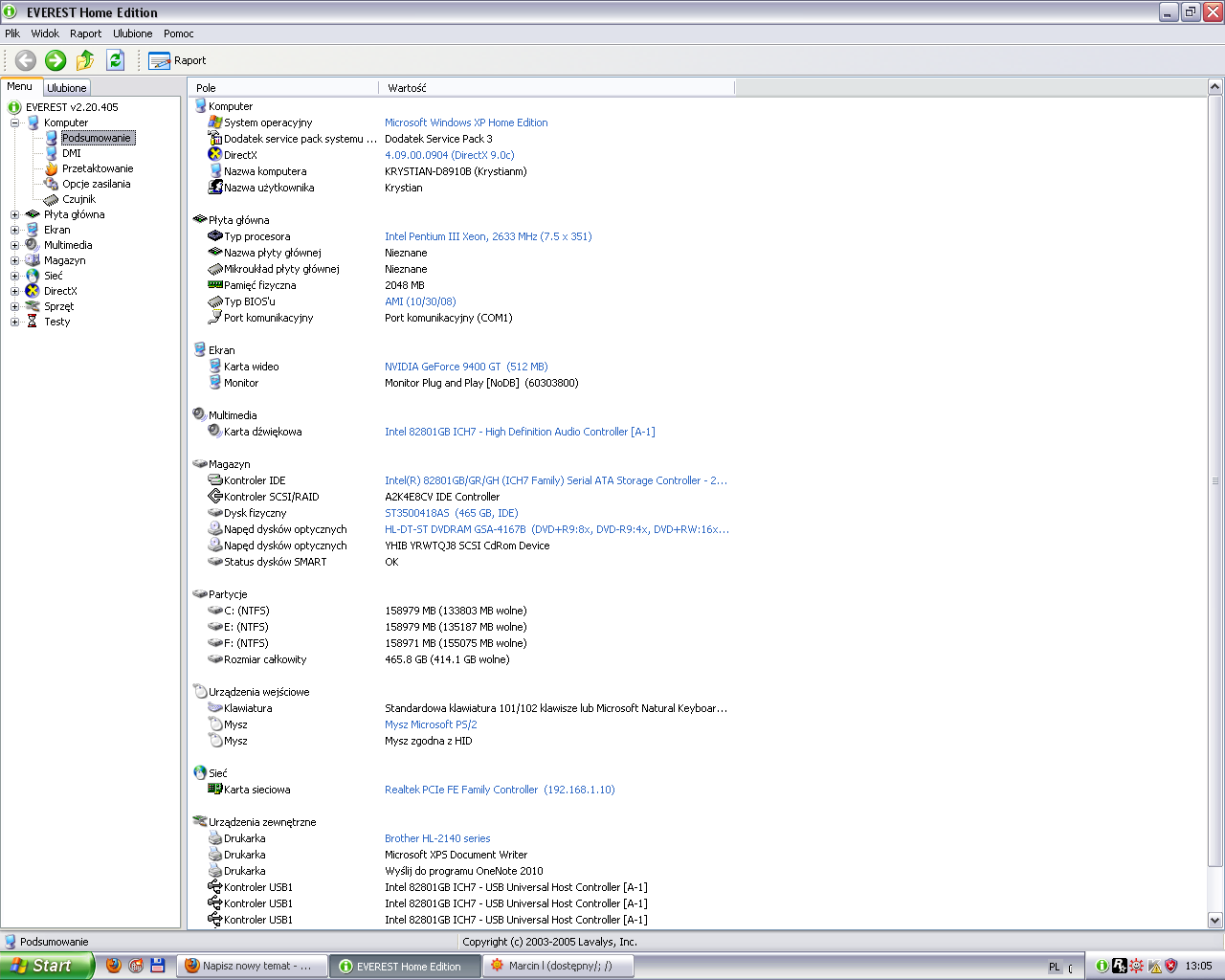Expand the Sprzęt tree node
The height and width of the screenshot is (980, 1225).
pos(14,306)
